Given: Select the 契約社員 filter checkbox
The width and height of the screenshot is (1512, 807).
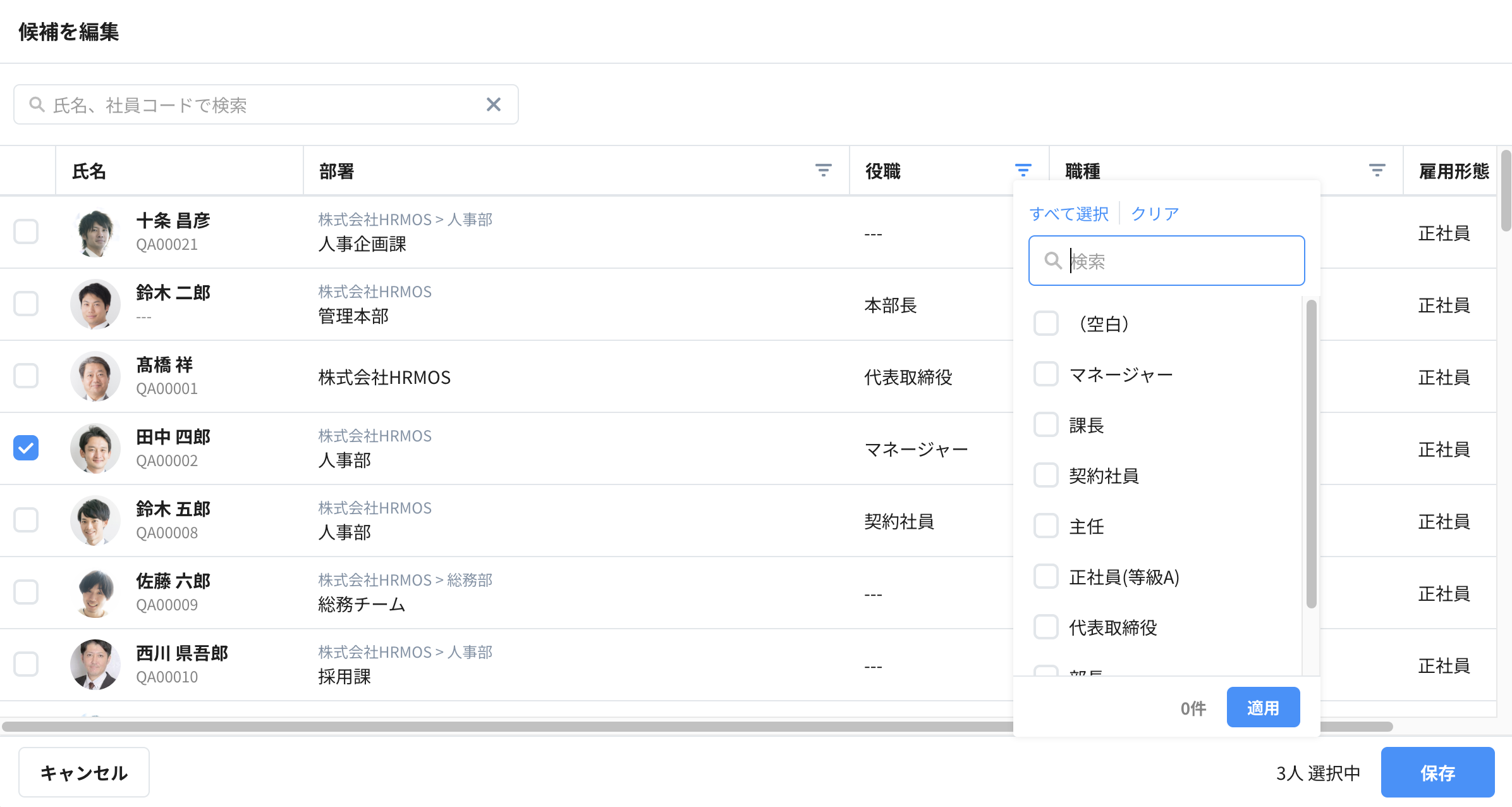Looking at the screenshot, I should tap(1046, 475).
